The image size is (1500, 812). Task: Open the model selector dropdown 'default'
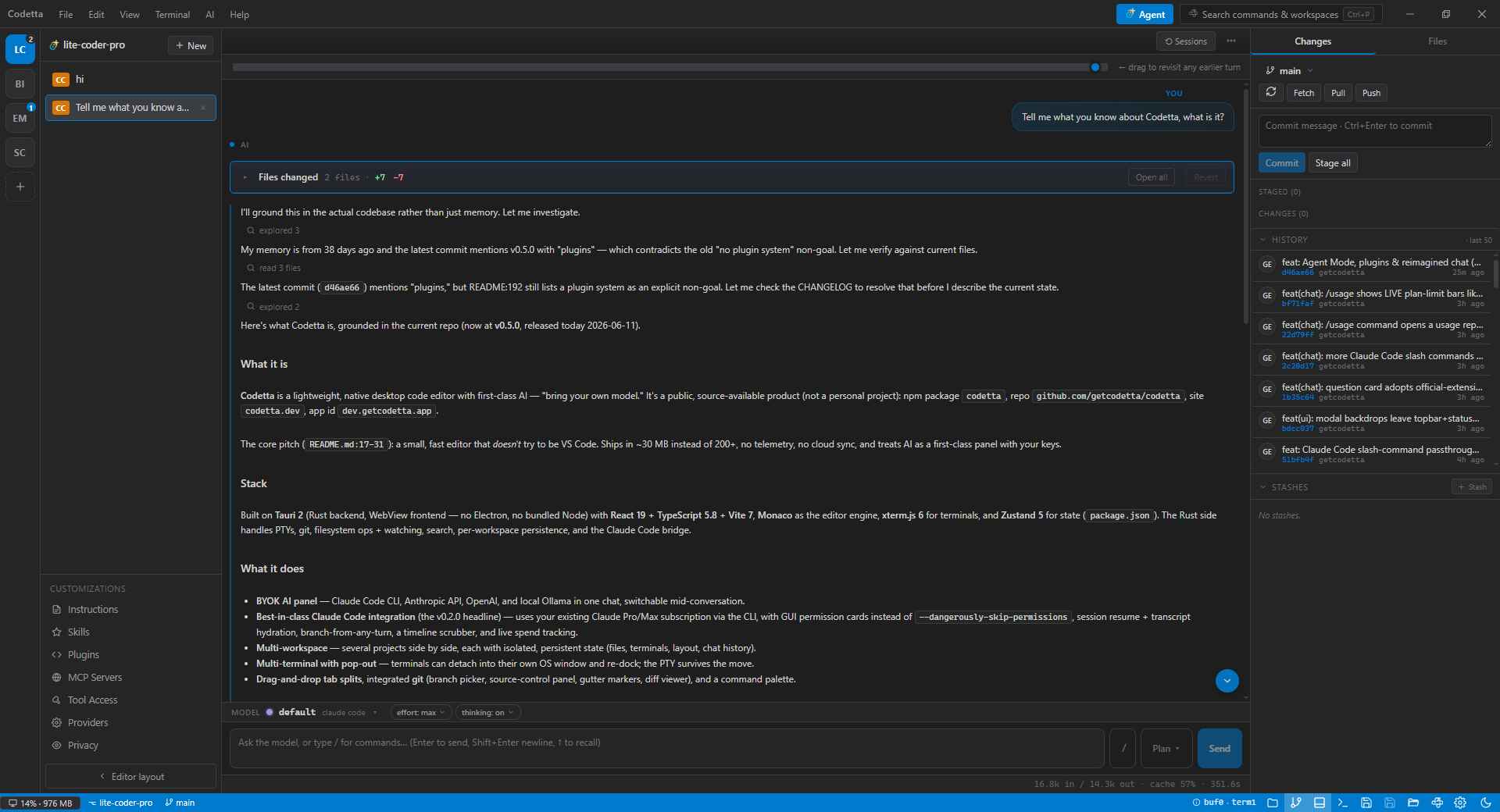pyautogui.click(x=322, y=712)
